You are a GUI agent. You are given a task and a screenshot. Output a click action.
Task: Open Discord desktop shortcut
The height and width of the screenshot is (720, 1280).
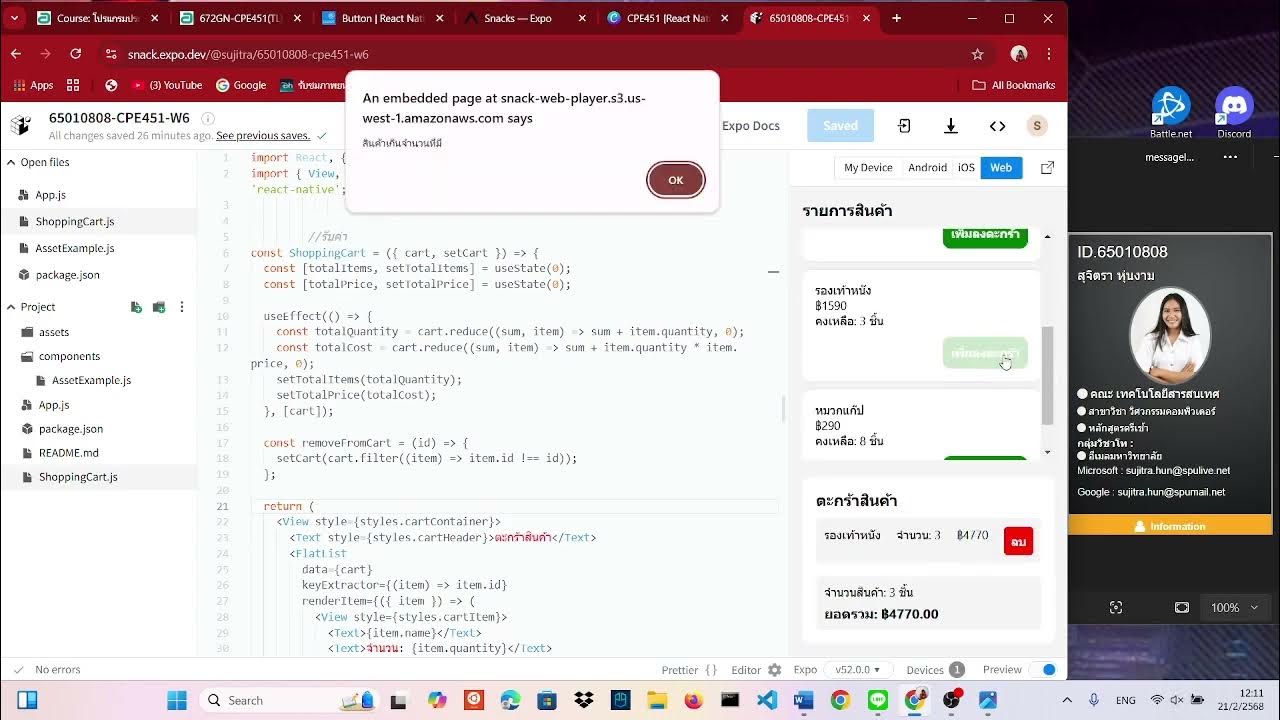coord(1234,113)
